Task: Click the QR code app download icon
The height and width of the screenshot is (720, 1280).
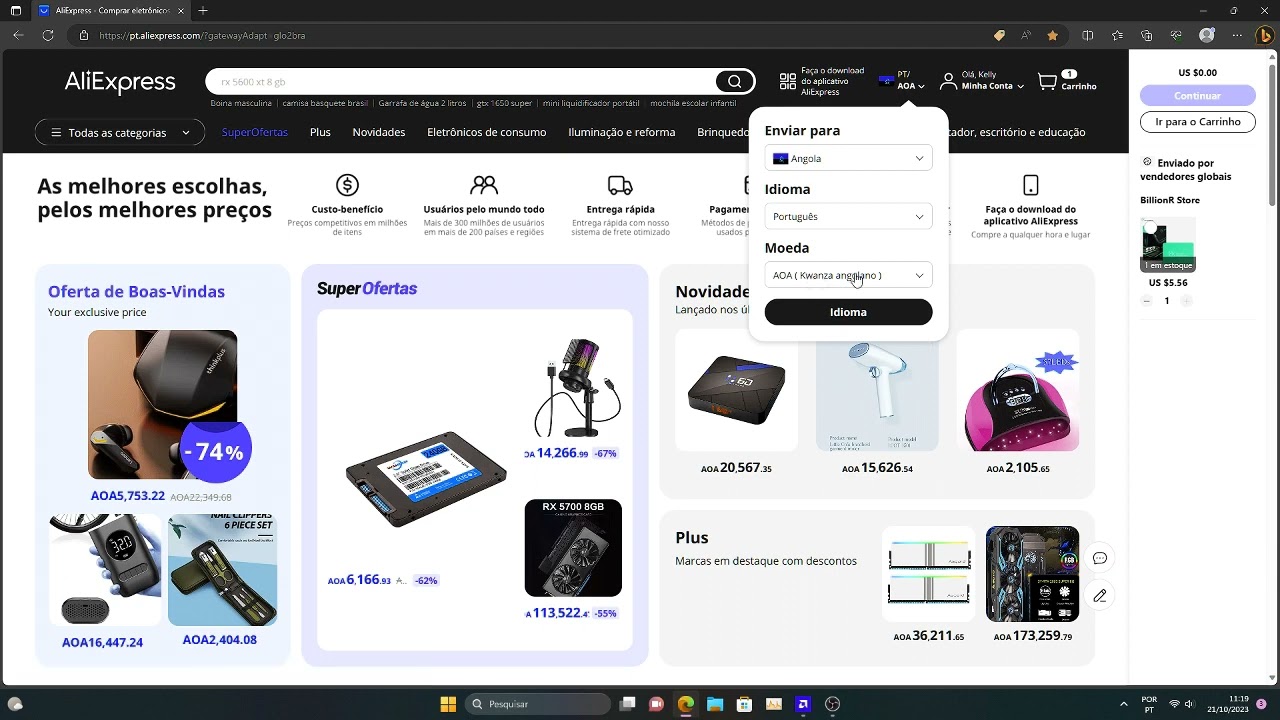Action: [788, 82]
